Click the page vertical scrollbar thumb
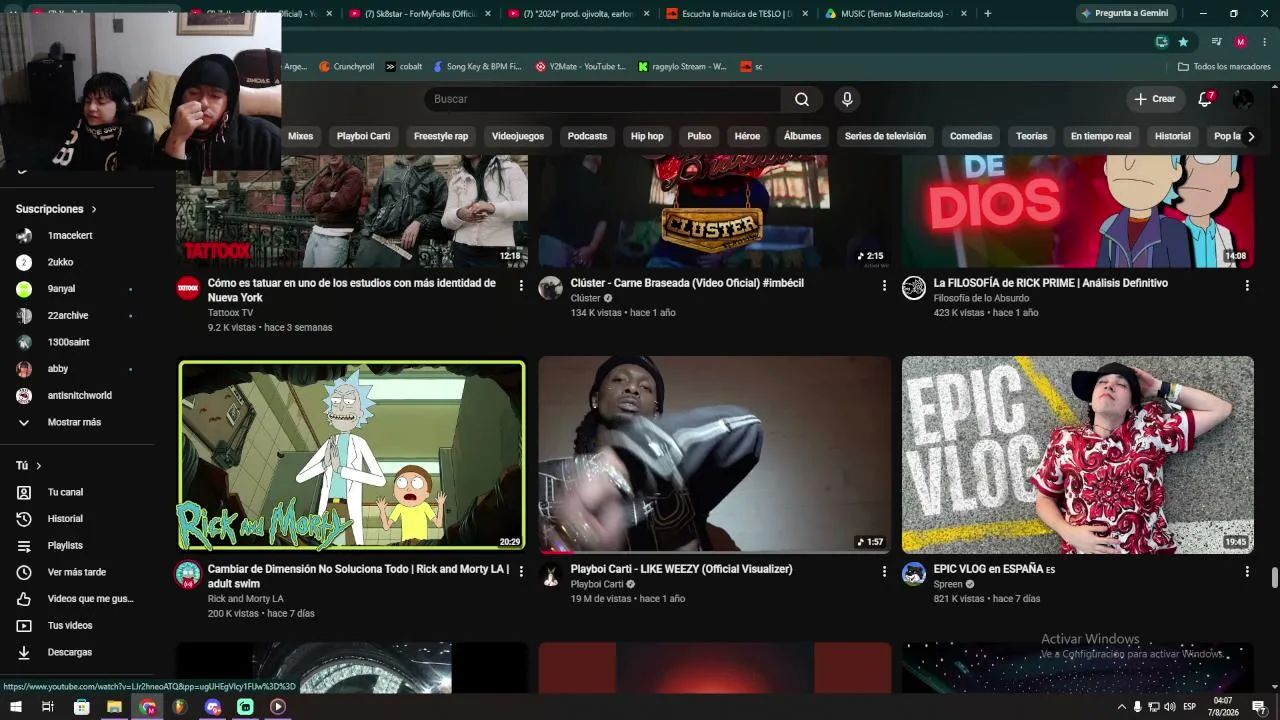 [x=1274, y=578]
